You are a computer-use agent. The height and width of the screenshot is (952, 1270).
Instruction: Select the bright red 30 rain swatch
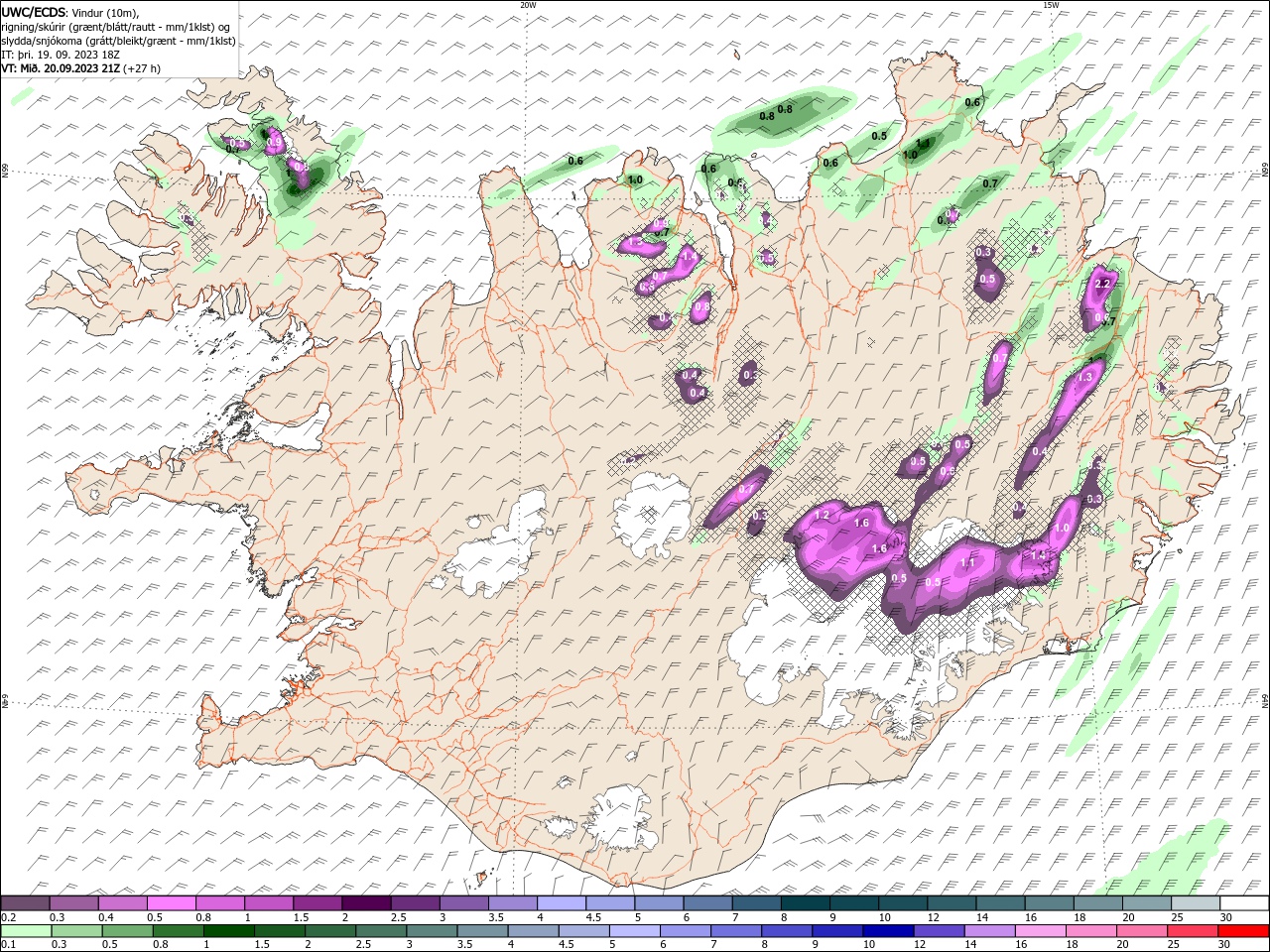pyautogui.click(x=1243, y=931)
